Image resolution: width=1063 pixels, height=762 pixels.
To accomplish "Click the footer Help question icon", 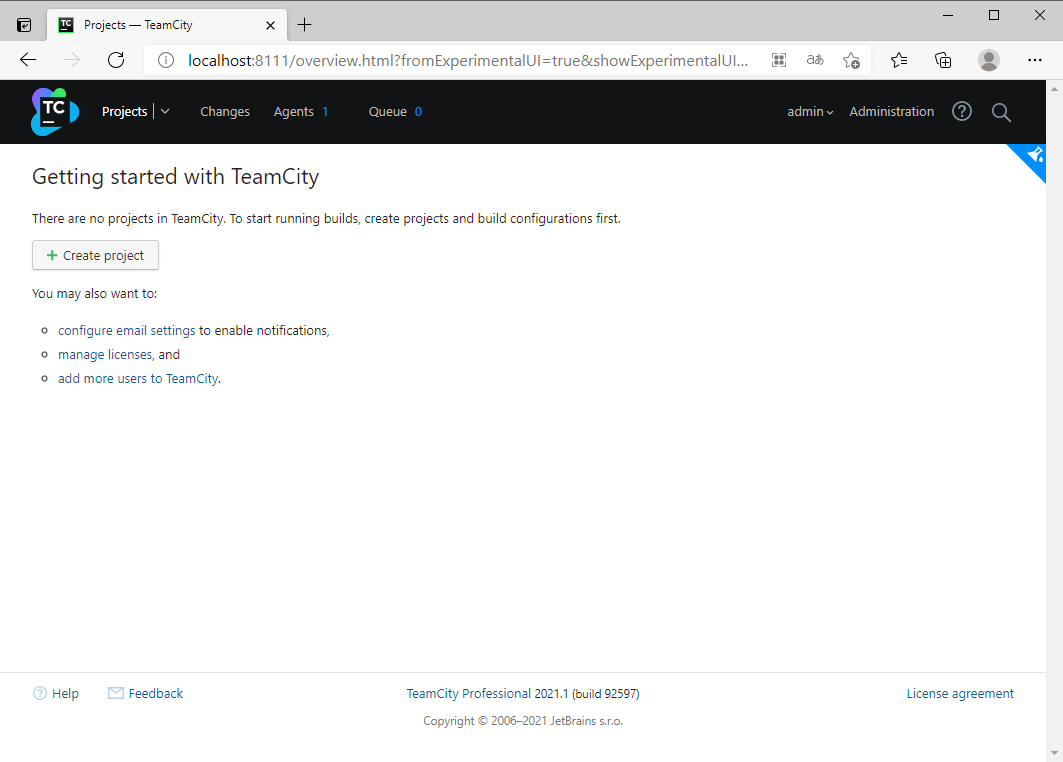I will (x=40, y=693).
